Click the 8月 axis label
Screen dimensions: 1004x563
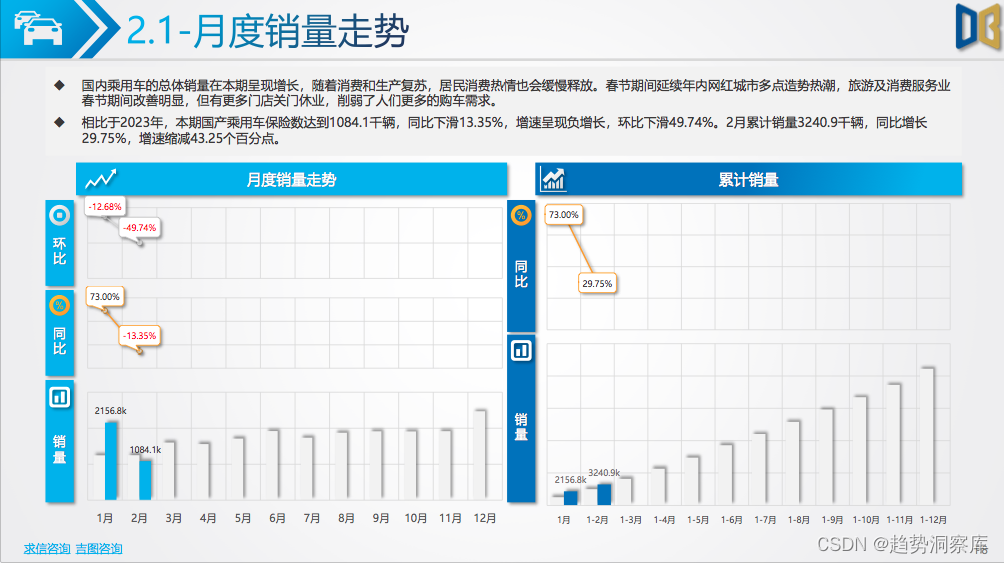point(346,518)
